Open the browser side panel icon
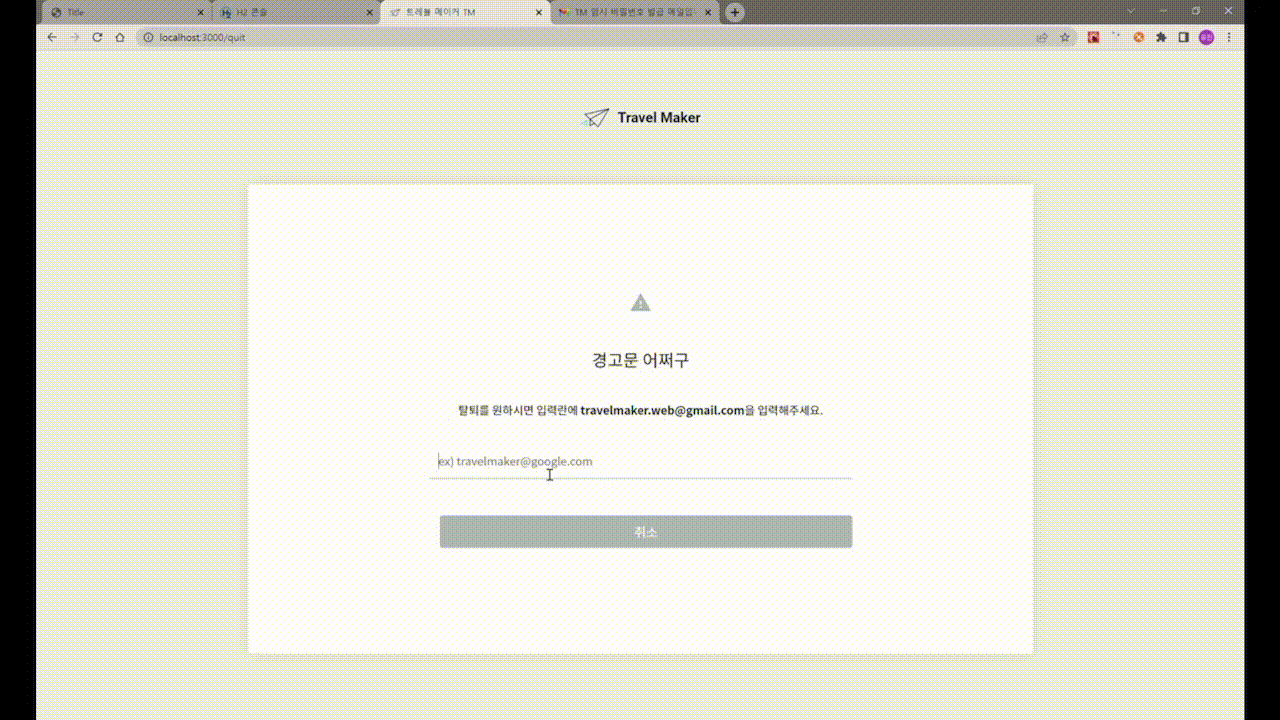 point(1183,37)
